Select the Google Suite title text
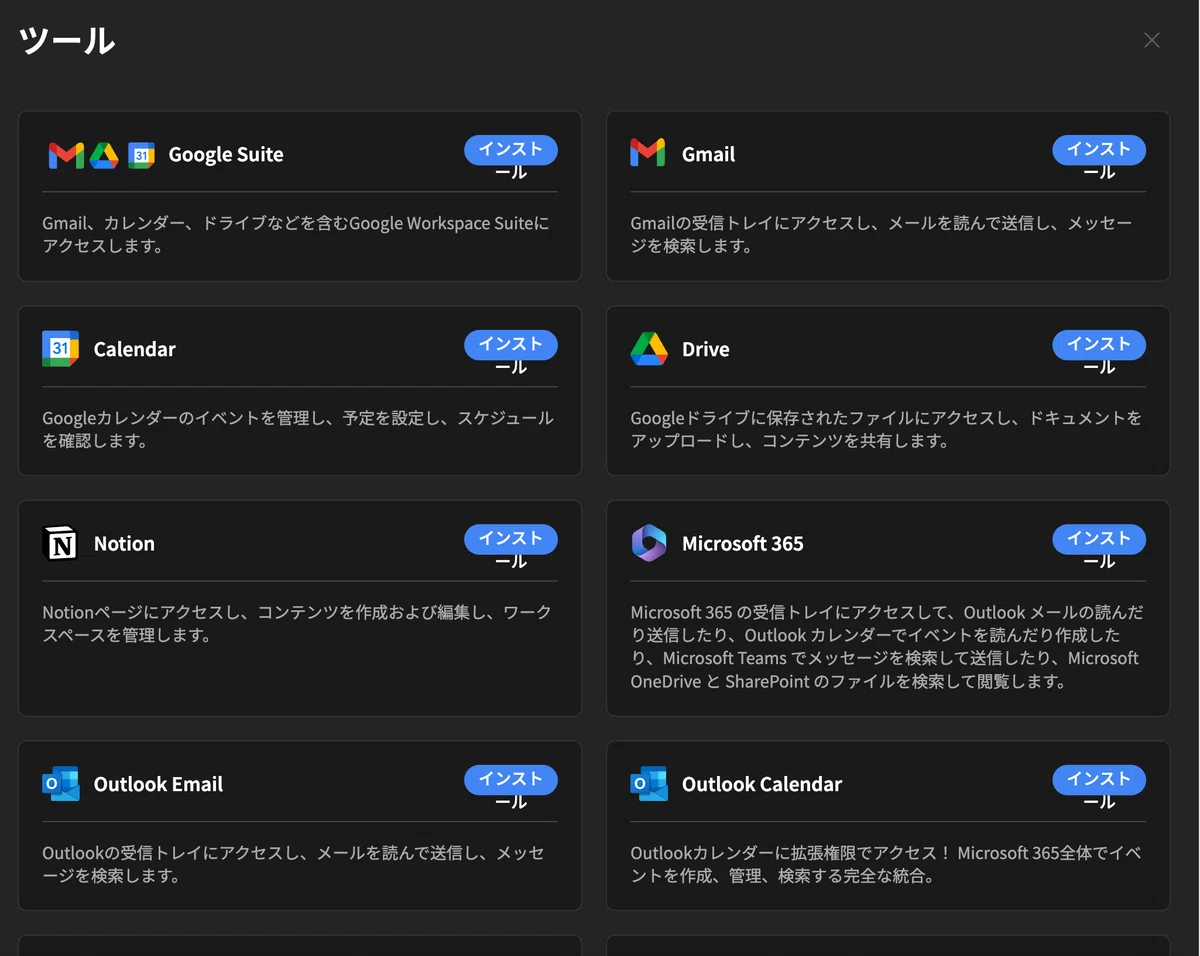This screenshot has height=956, width=1200. point(226,154)
